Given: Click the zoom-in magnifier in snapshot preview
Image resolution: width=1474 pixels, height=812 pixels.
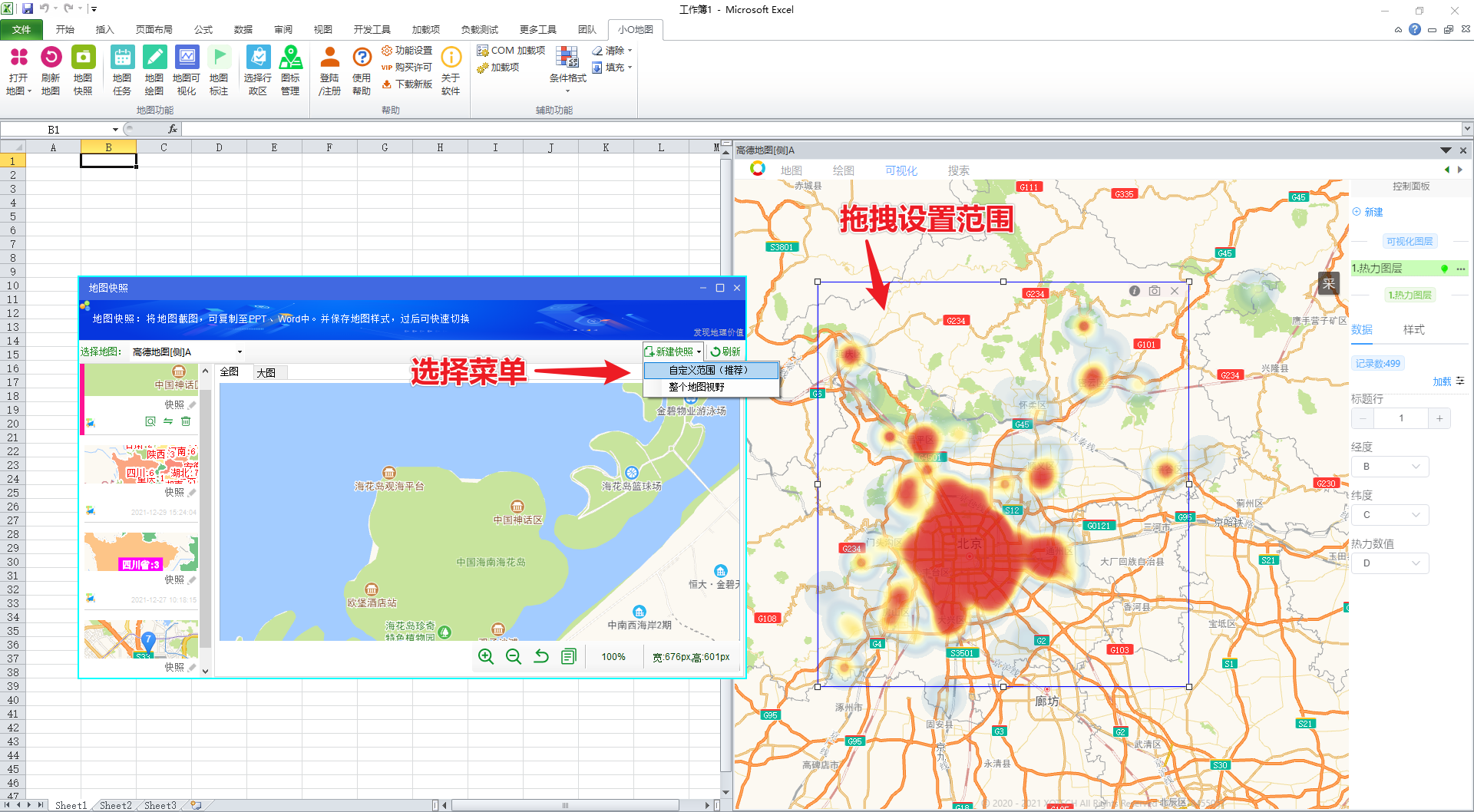Looking at the screenshot, I should tap(486, 656).
